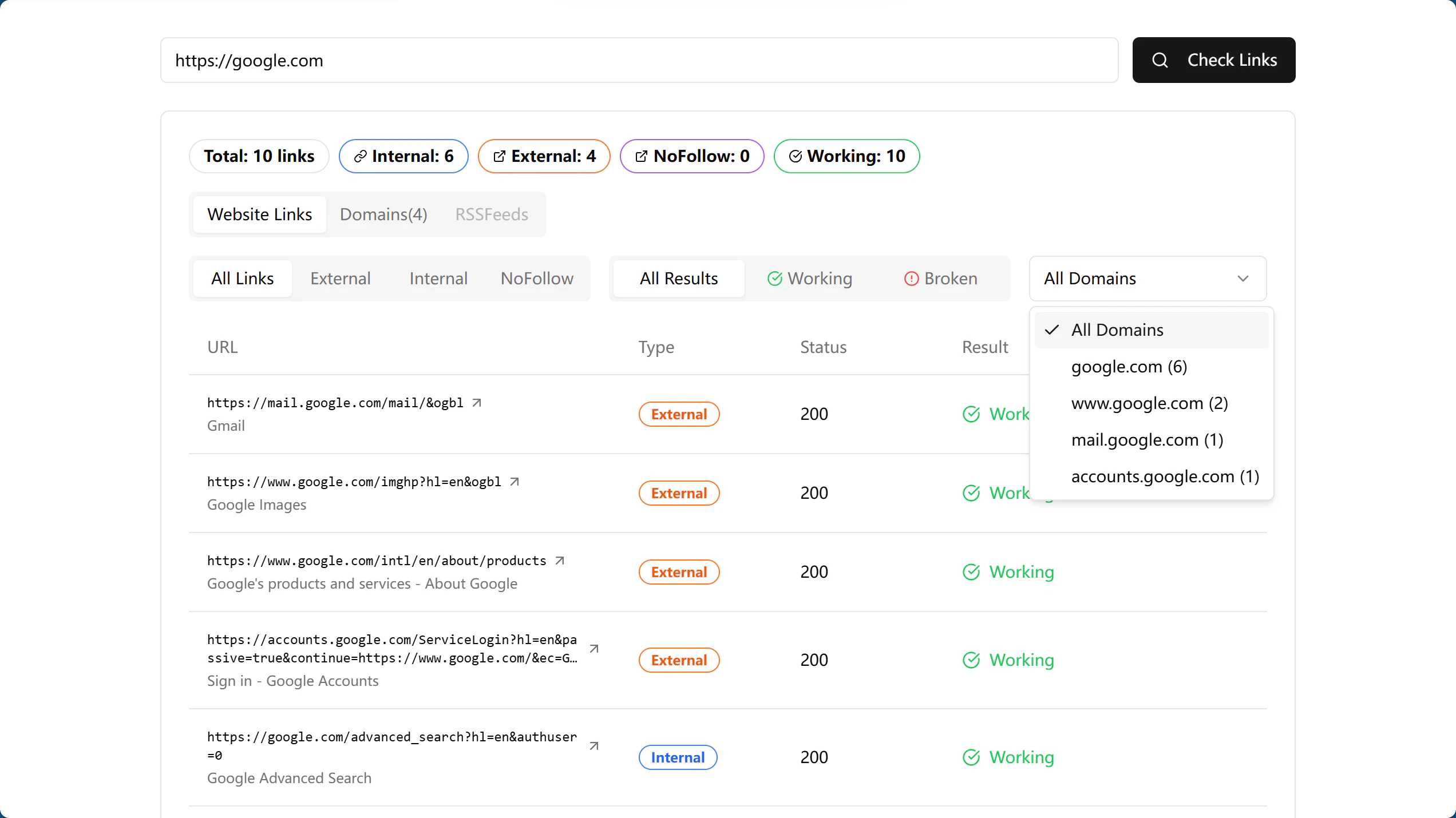Choose www.google.com (2) from domain list
Image resolution: width=1456 pixels, height=818 pixels.
pos(1152,403)
